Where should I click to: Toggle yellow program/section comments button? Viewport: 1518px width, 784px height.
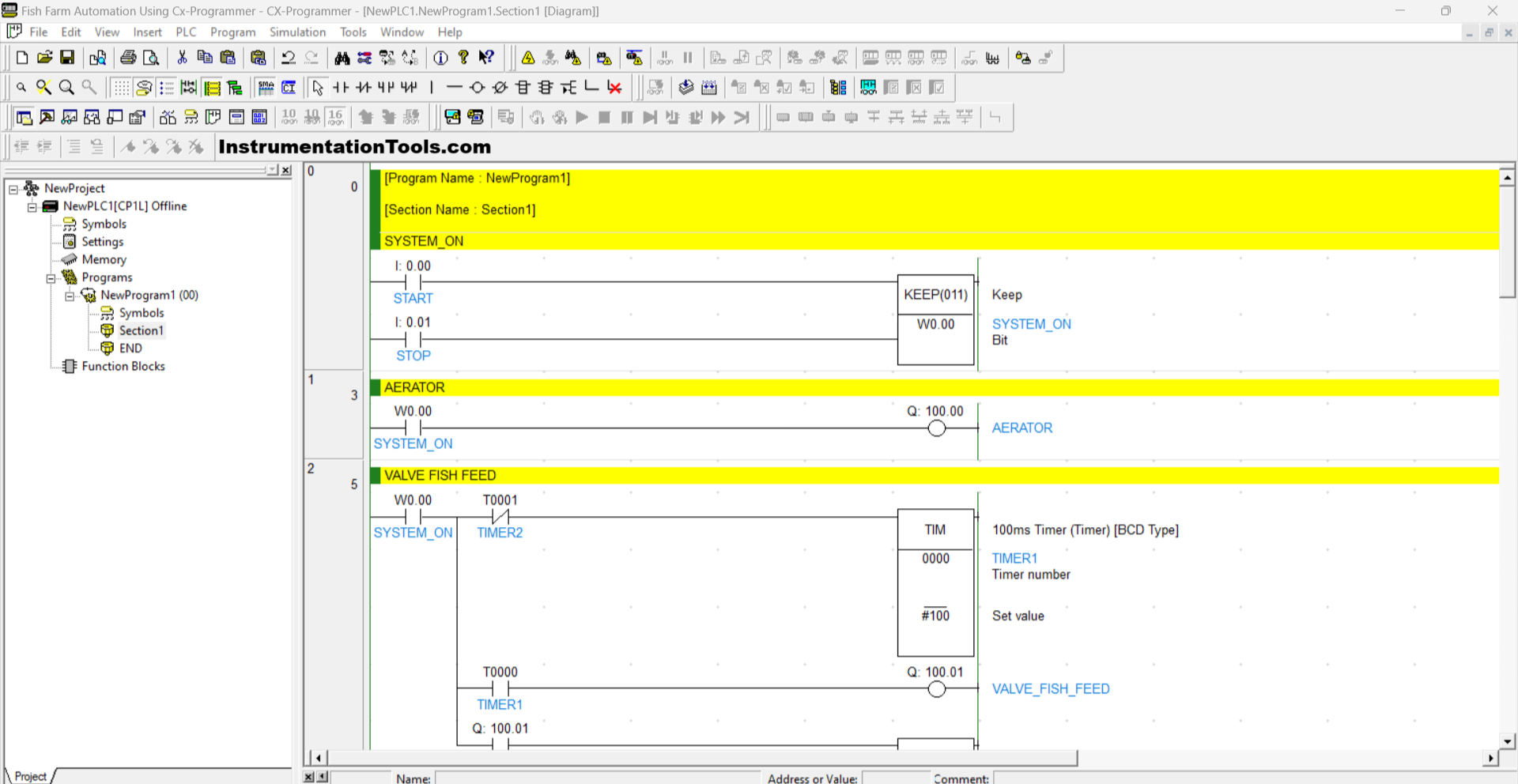pyautogui.click(x=212, y=88)
